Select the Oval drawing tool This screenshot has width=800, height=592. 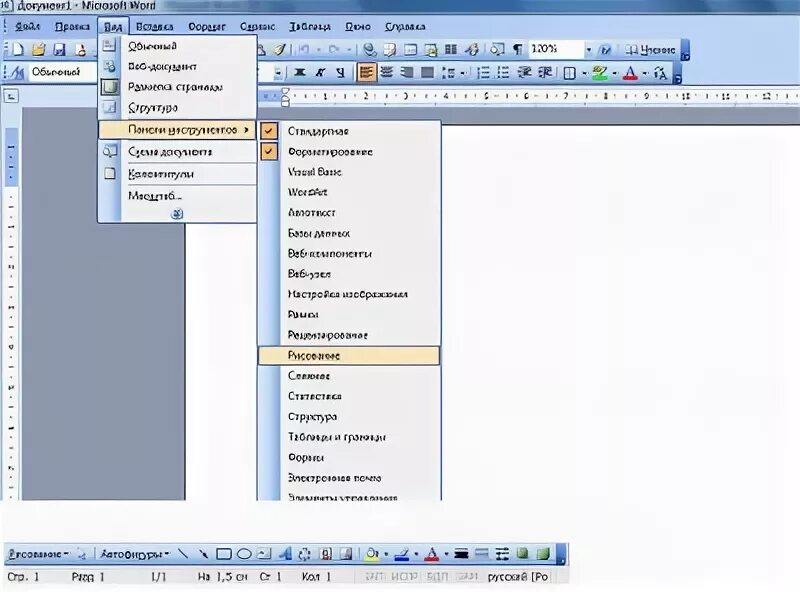244,554
